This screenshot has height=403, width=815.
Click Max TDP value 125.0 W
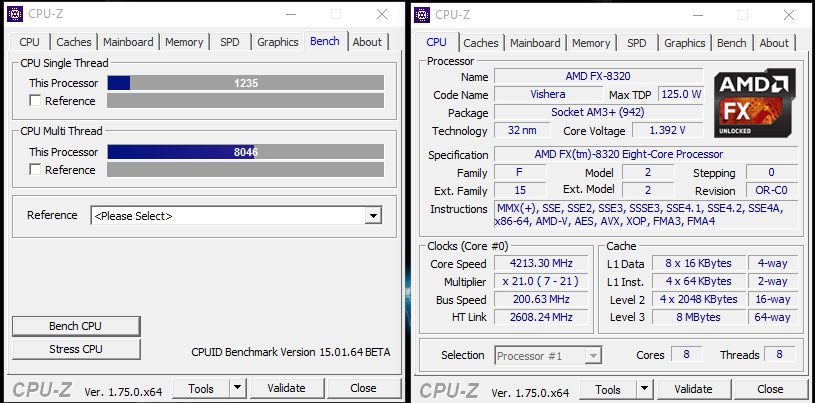[681, 94]
